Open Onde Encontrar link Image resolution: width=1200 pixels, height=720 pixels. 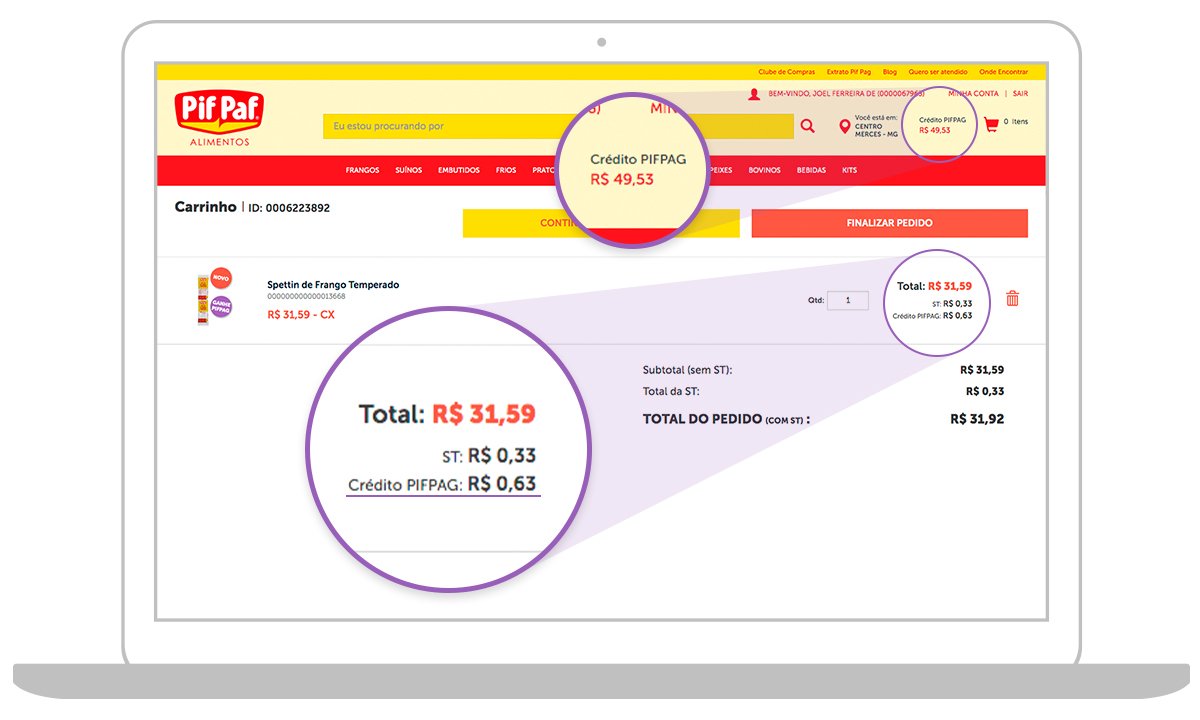click(1003, 72)
